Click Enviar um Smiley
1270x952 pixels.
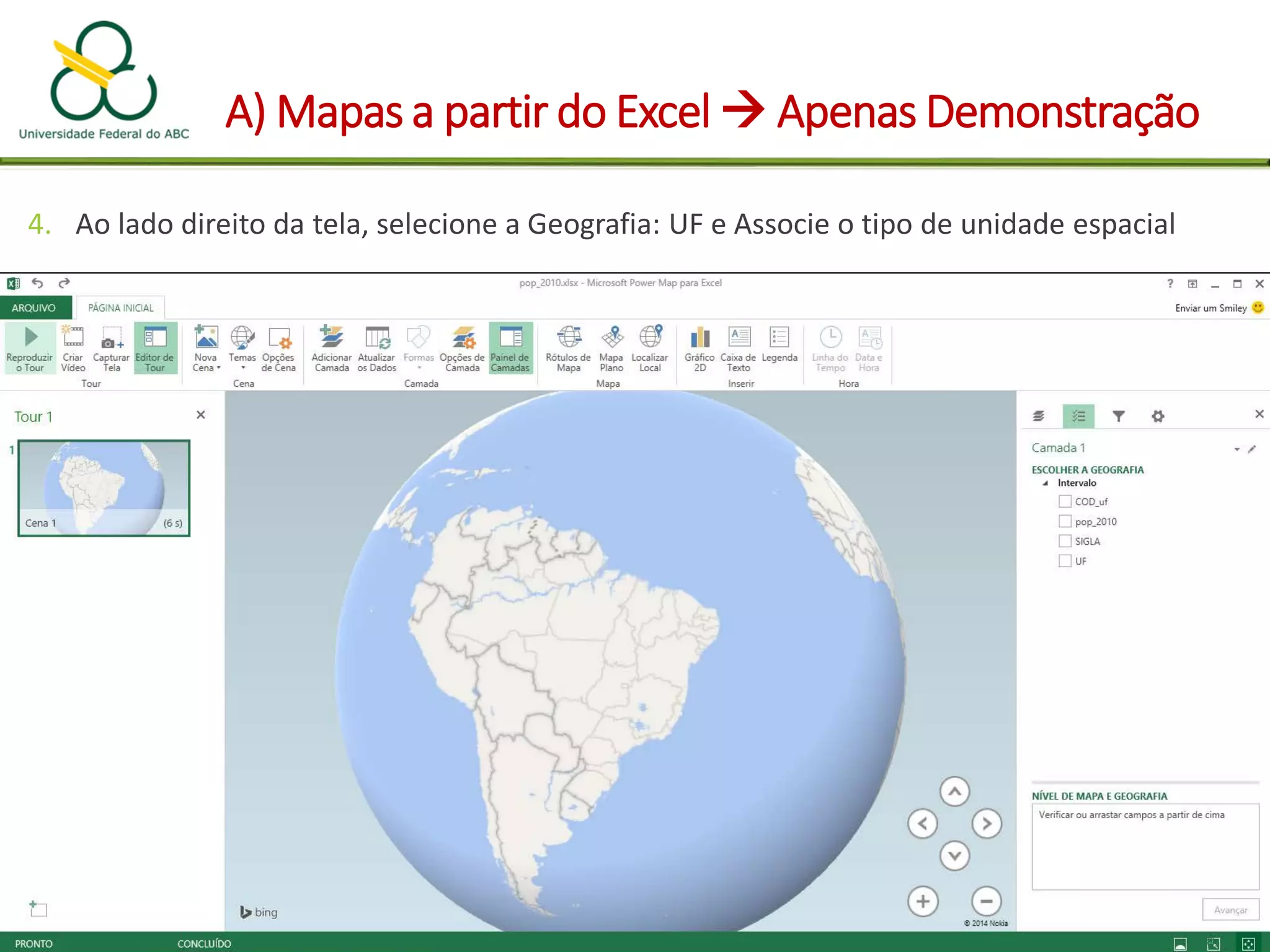[x=1219, y=307]
